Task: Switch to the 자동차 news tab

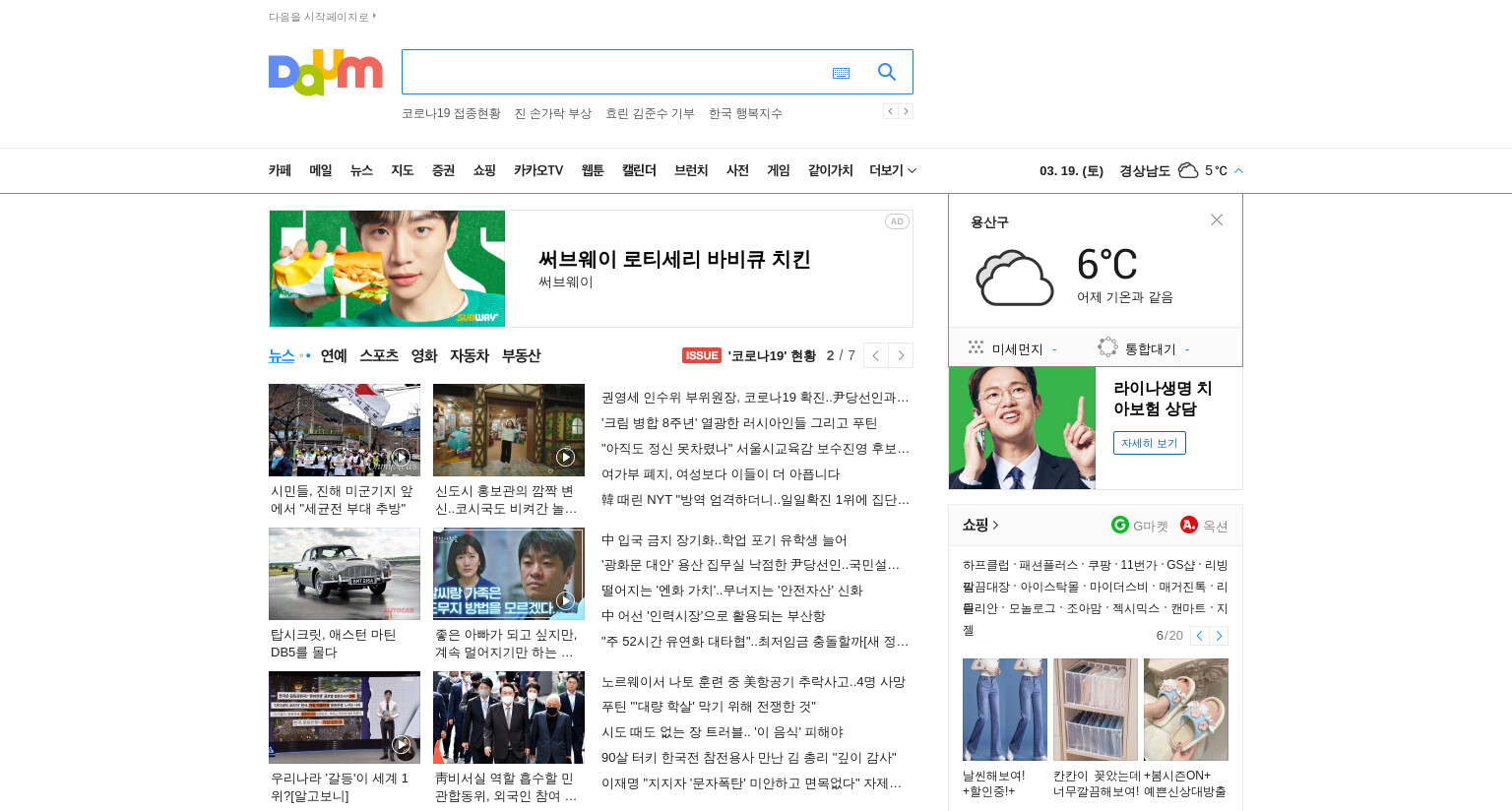Action: (470, 355)
